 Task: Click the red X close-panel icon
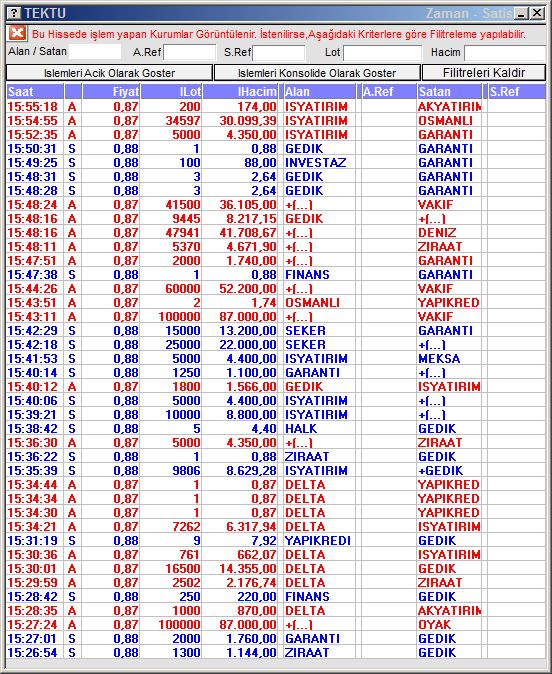click(17, 33)
